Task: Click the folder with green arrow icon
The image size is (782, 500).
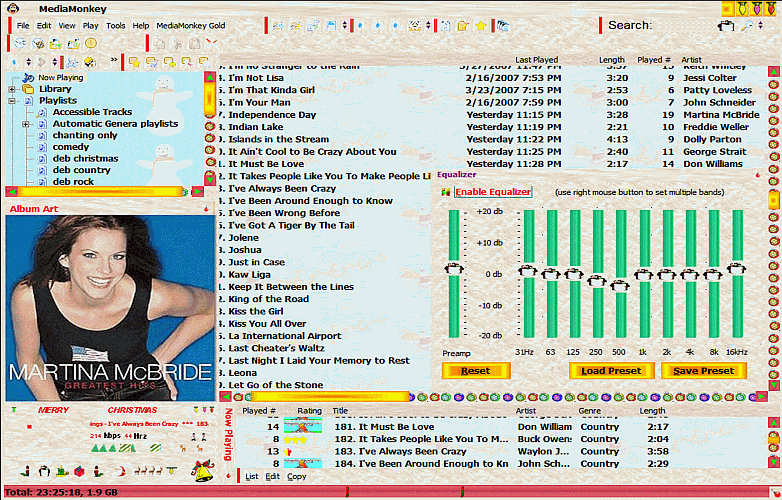Action: 55,44
